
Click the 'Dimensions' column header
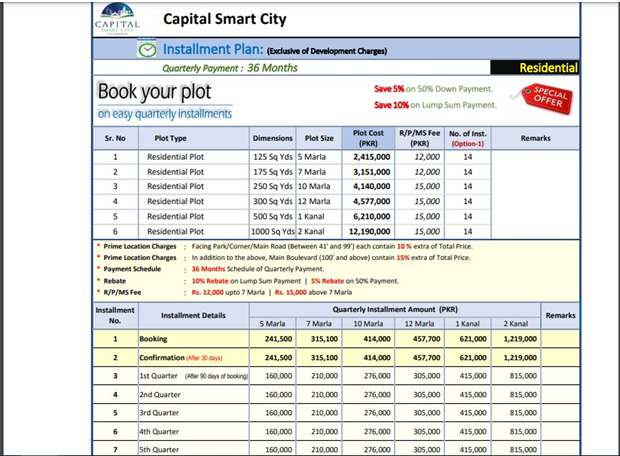point(273,138)
